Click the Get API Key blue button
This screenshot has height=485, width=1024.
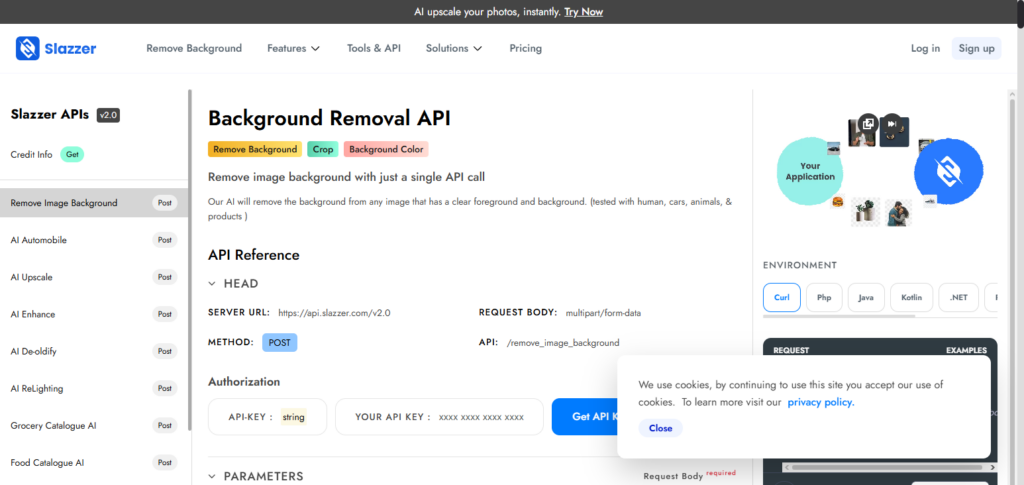point(584,416)
